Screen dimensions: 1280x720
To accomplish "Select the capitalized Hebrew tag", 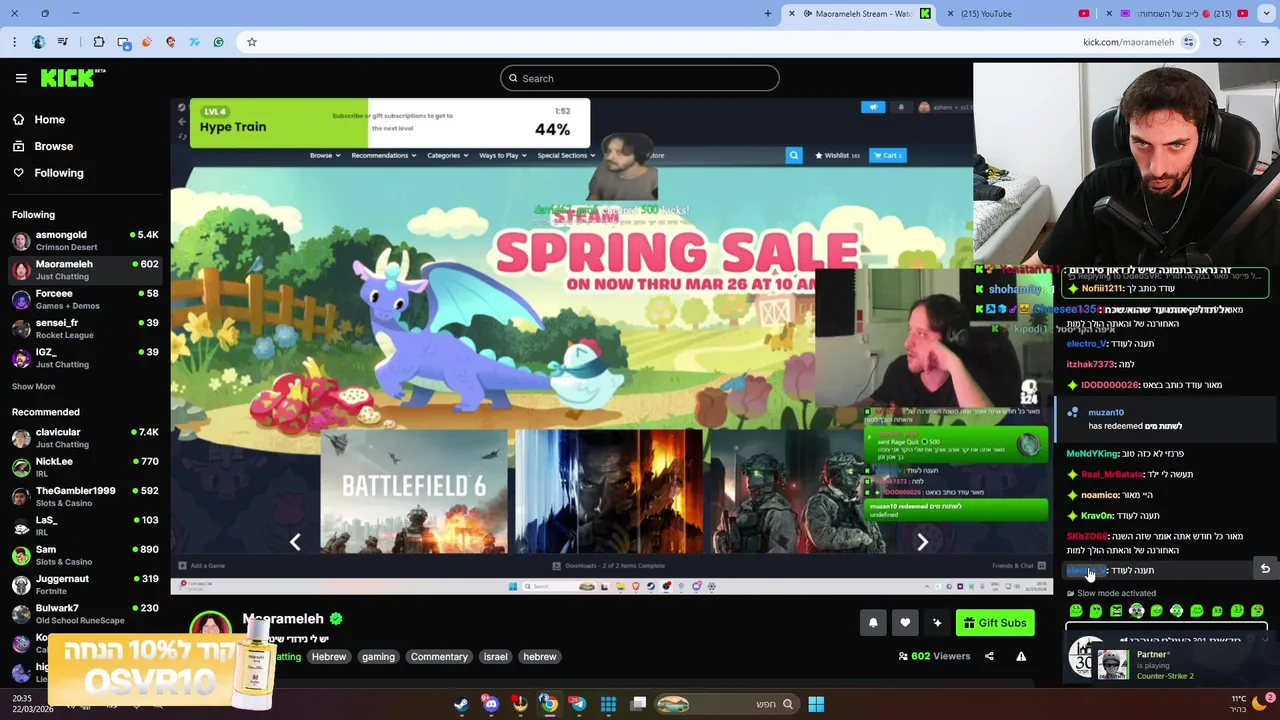I will pos(328,657).
